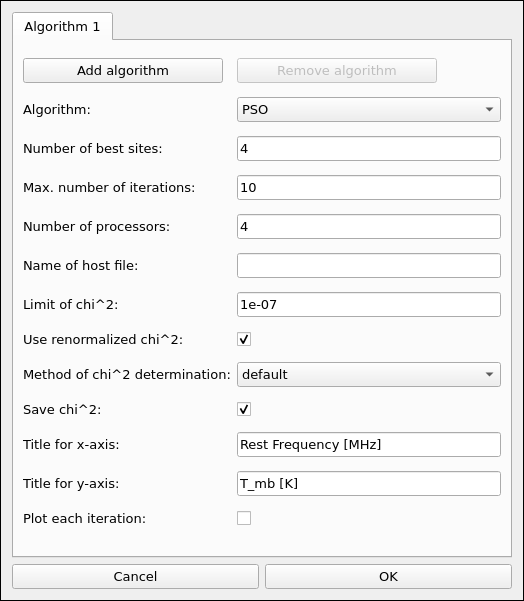Uncheck Use renormalized chi^2 checkbox
Viewport: 524px width, 601px height.
pos(244,339)
